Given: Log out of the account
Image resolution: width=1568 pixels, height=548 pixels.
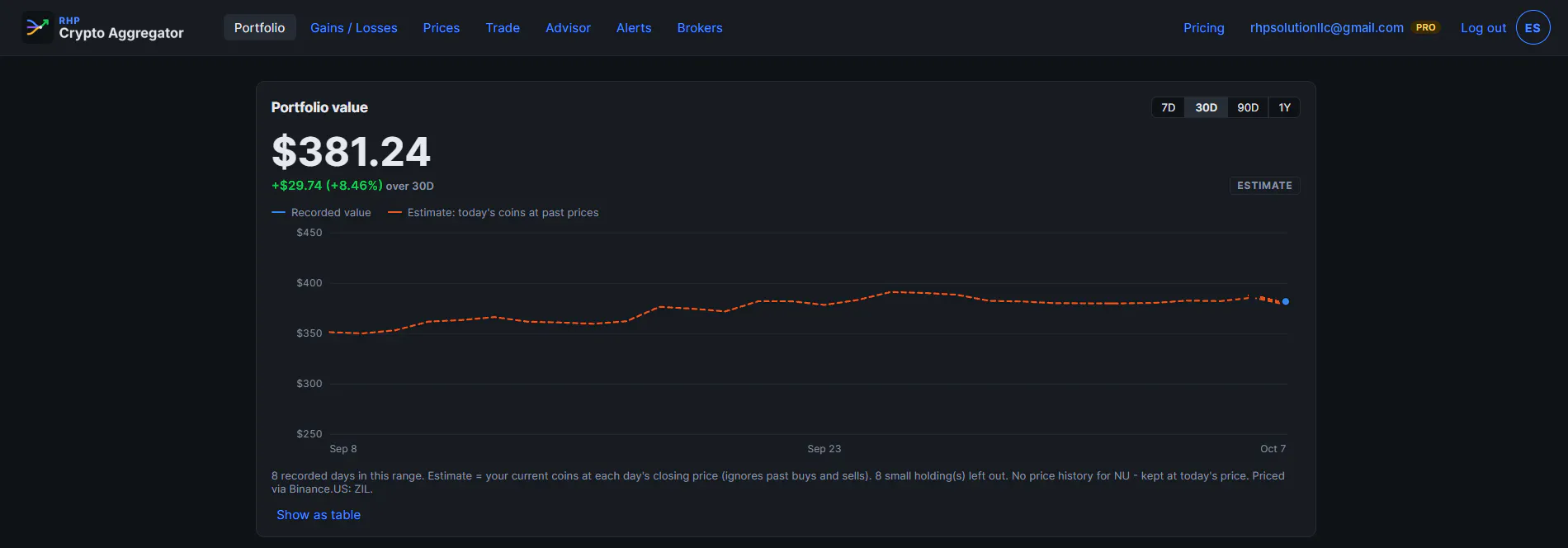Looking at the screenshot, I should click(x=1483, y=27).
